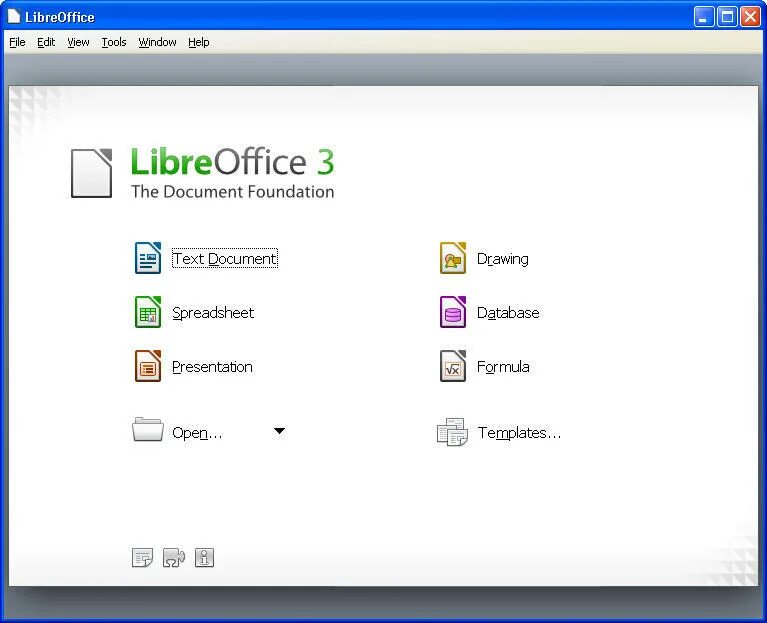Viewport: 767px width, 623px height.
Task: Open the Help menu
Action: [x=199, y=42]
